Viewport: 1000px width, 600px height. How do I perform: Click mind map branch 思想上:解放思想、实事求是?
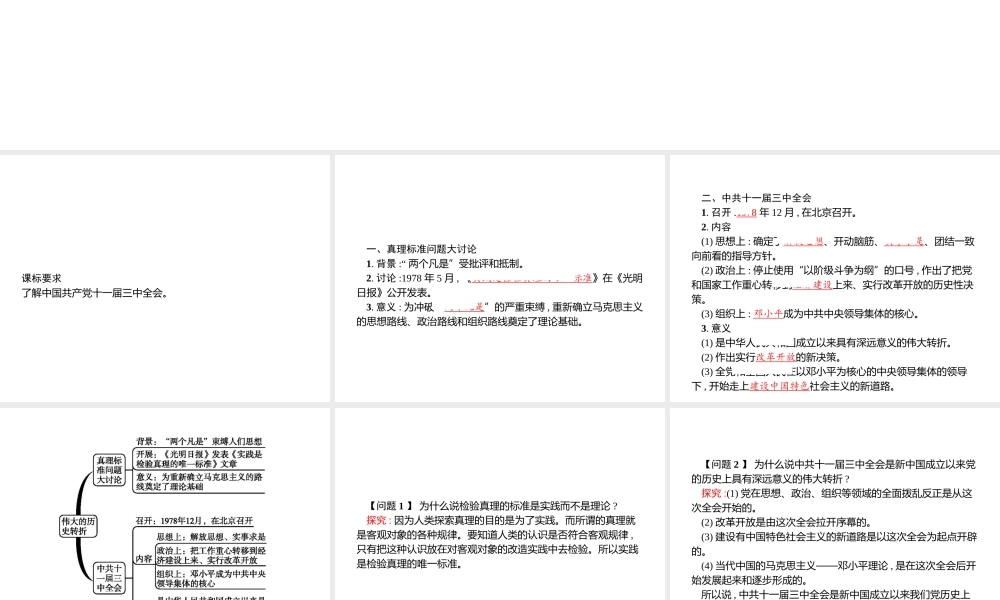point(211,537)
